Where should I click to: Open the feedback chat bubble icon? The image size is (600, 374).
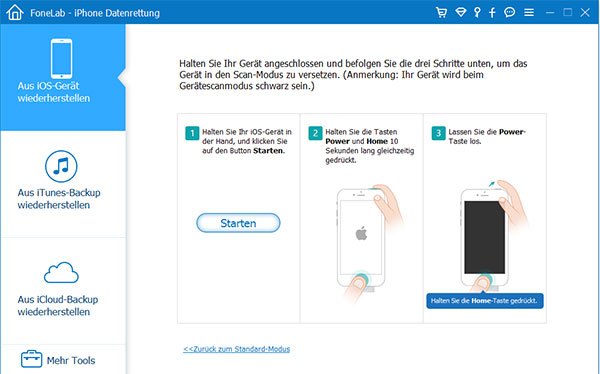[x=509, y=13]
